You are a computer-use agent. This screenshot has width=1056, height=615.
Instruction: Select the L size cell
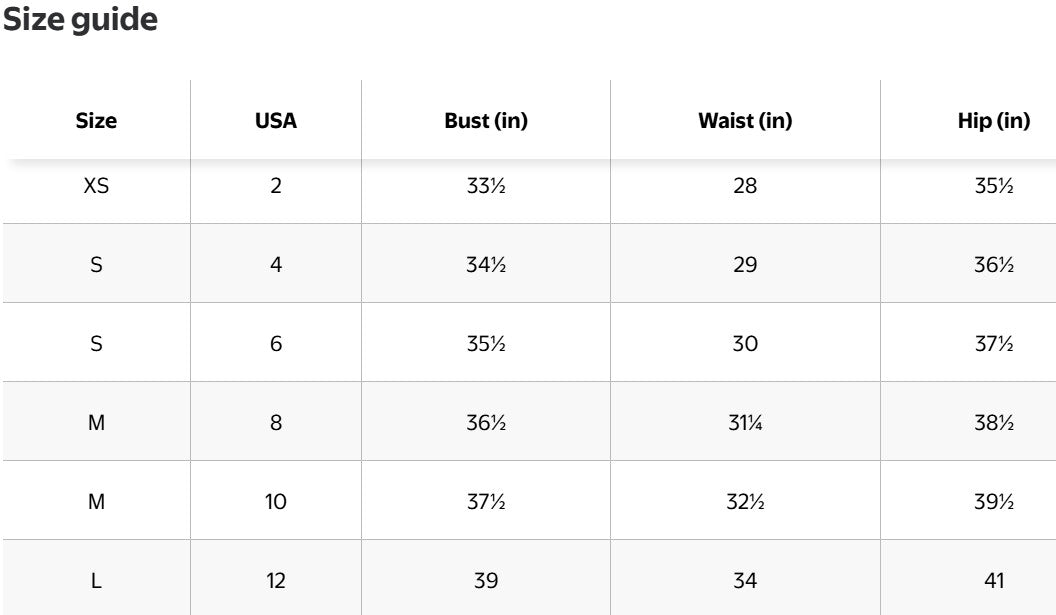point(96,580)
